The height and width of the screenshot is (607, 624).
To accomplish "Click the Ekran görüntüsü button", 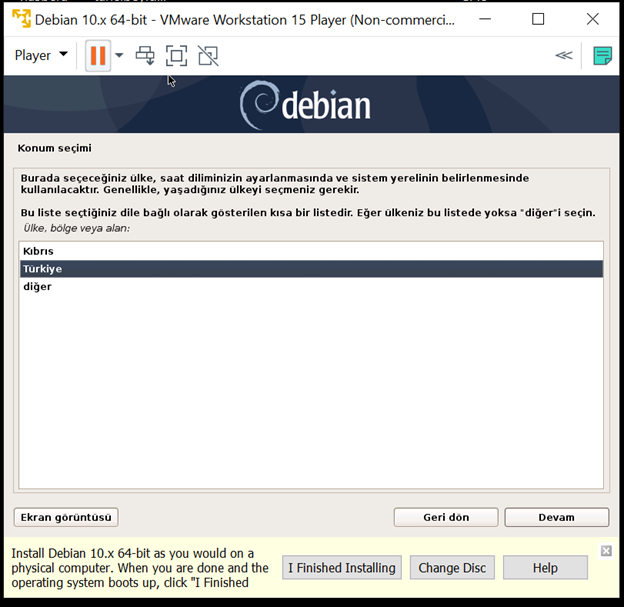I will (66, 517).
